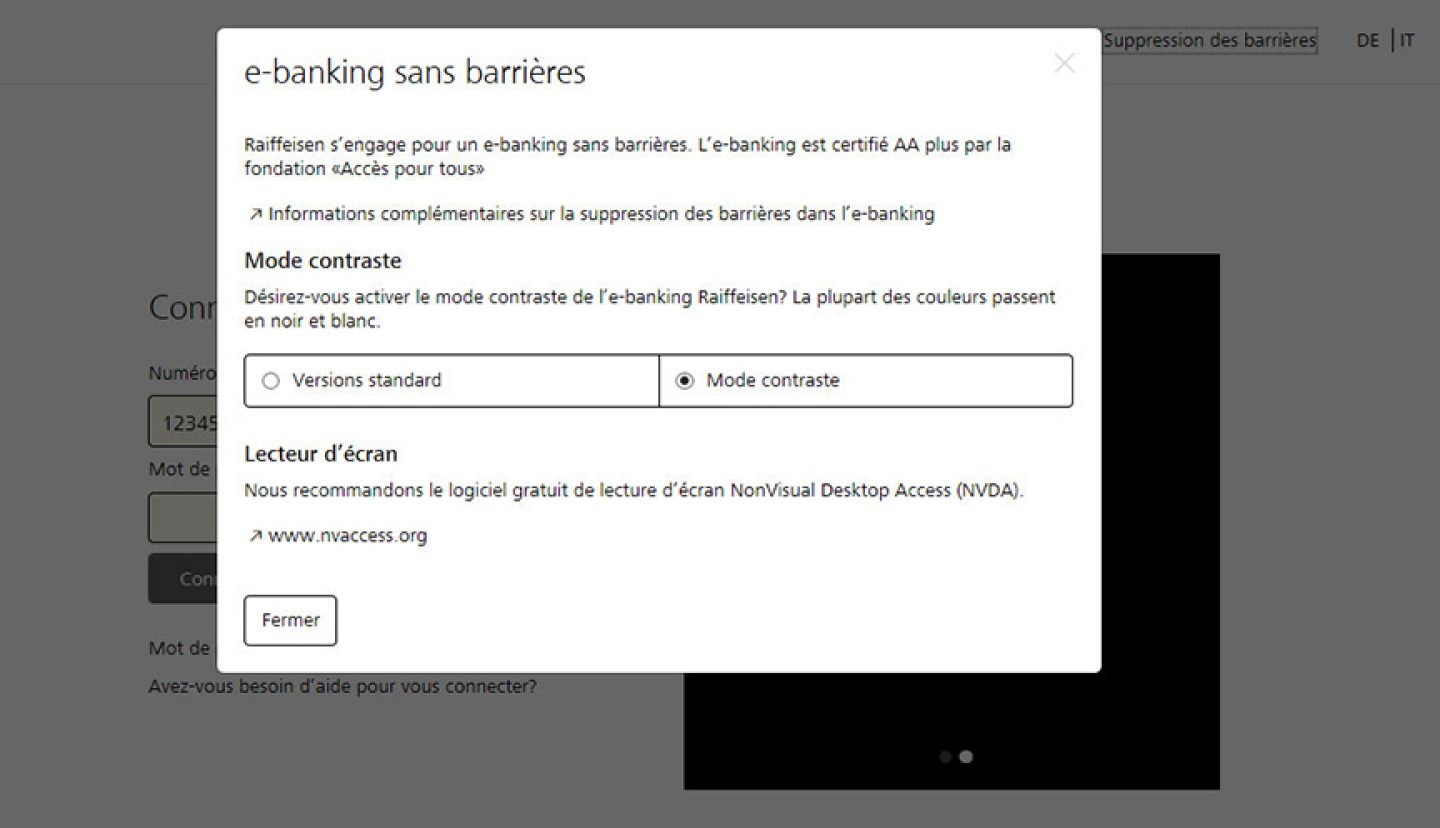This screenshot has width=1440, height=828.
Task: Click the 'Mode contraste' heading text
Action: 323,261
